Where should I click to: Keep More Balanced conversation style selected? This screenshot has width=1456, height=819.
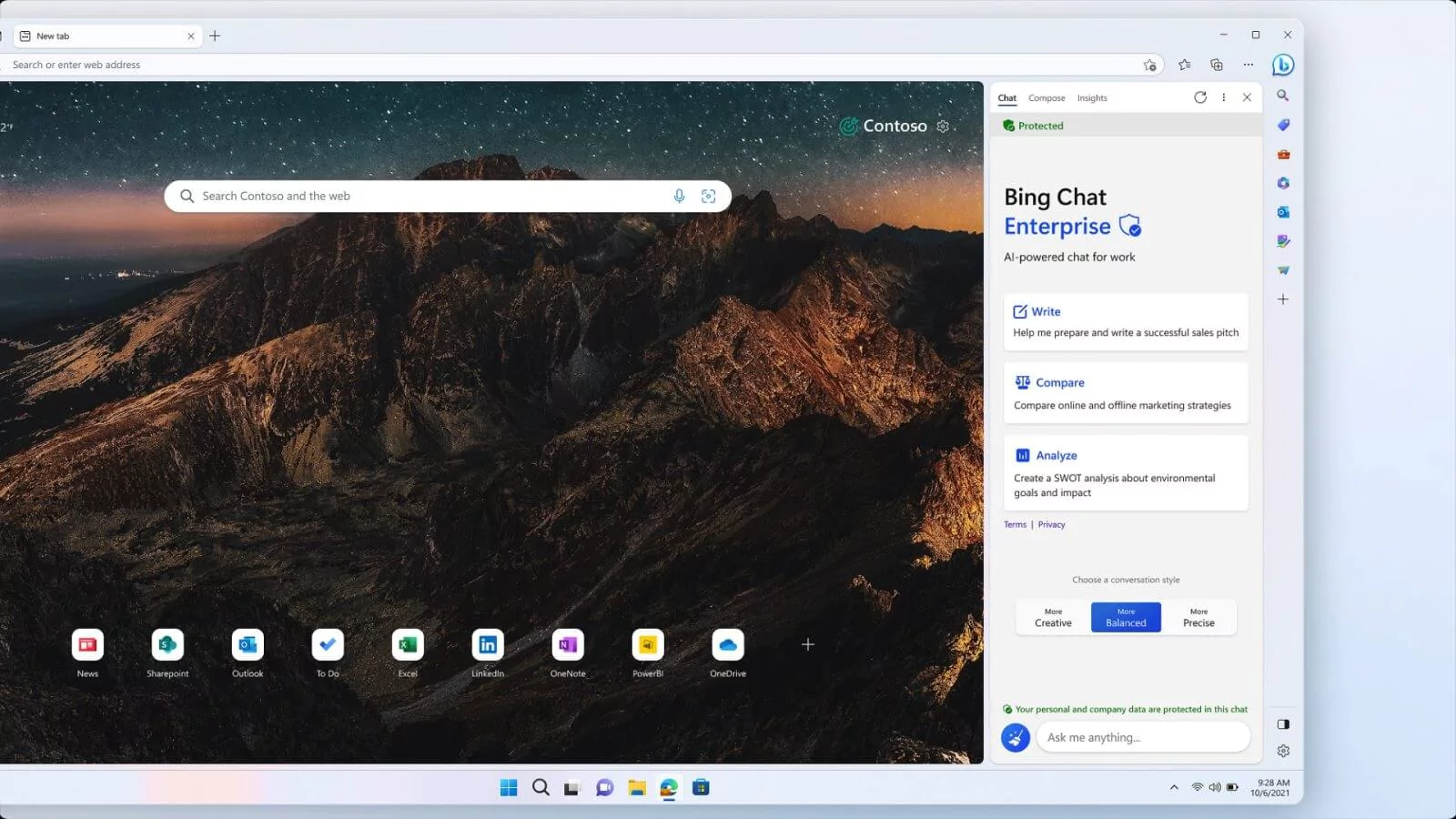(1126, 617)
